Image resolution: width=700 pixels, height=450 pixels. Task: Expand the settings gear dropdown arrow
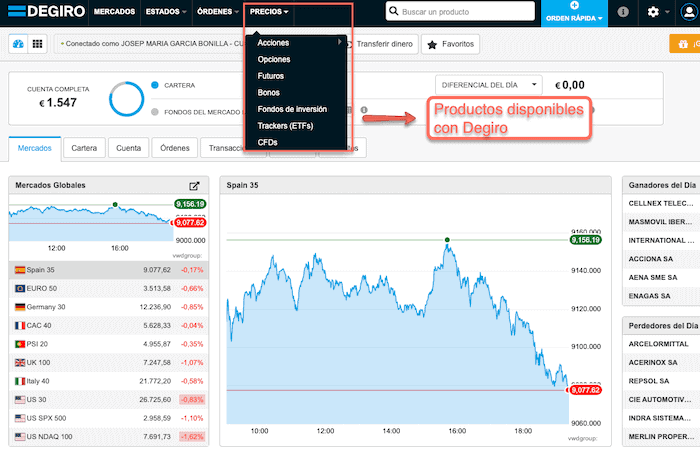point(667,12)
